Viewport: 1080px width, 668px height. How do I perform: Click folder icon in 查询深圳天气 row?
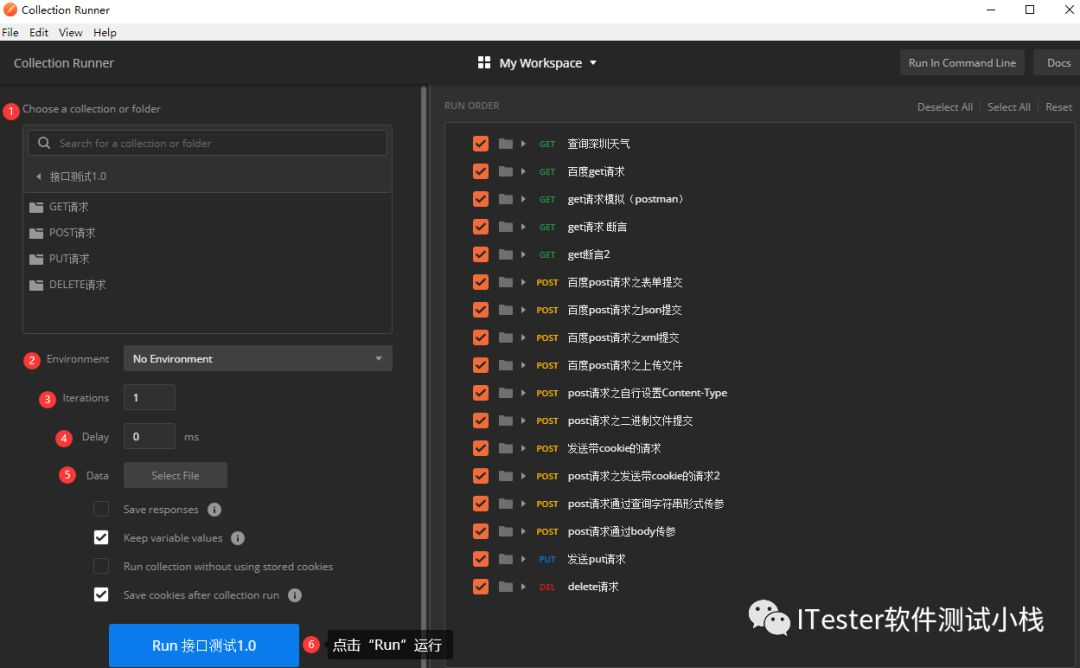tap(506, 143)
